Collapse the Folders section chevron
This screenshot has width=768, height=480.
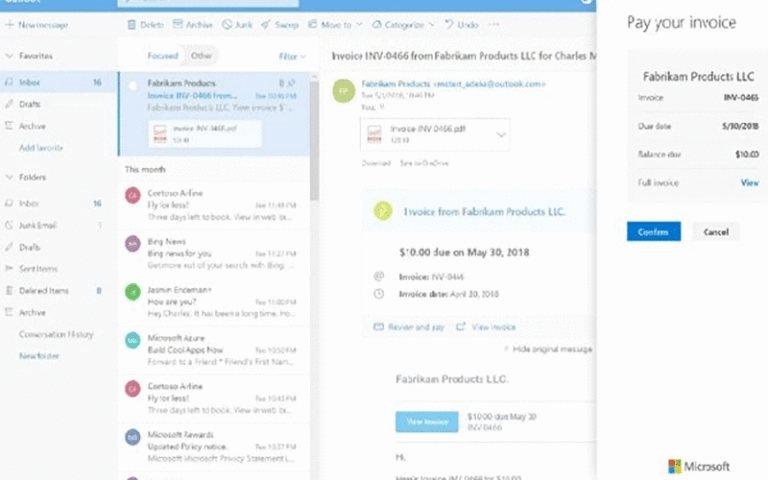click(x=9, y=177)
